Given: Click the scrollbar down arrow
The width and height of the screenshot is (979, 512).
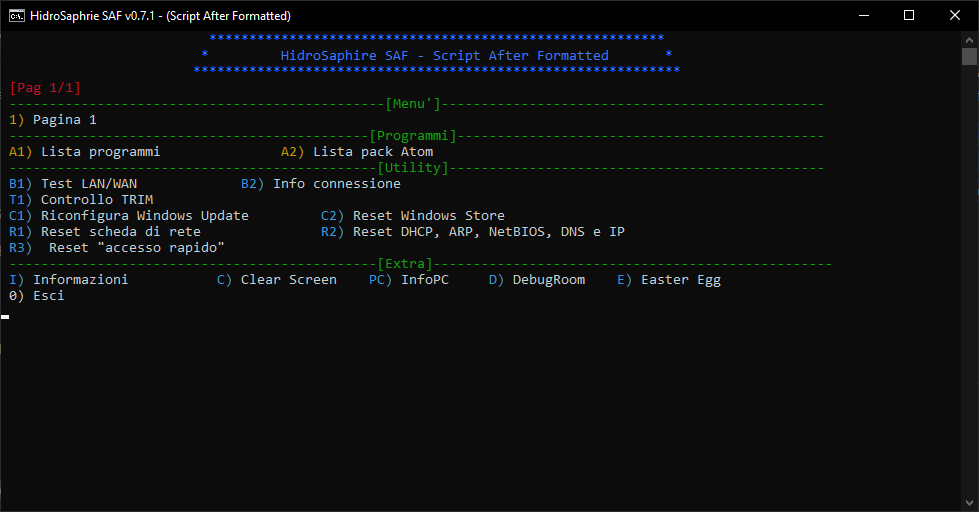Looking at the screenshot, I should coord(969,503).
